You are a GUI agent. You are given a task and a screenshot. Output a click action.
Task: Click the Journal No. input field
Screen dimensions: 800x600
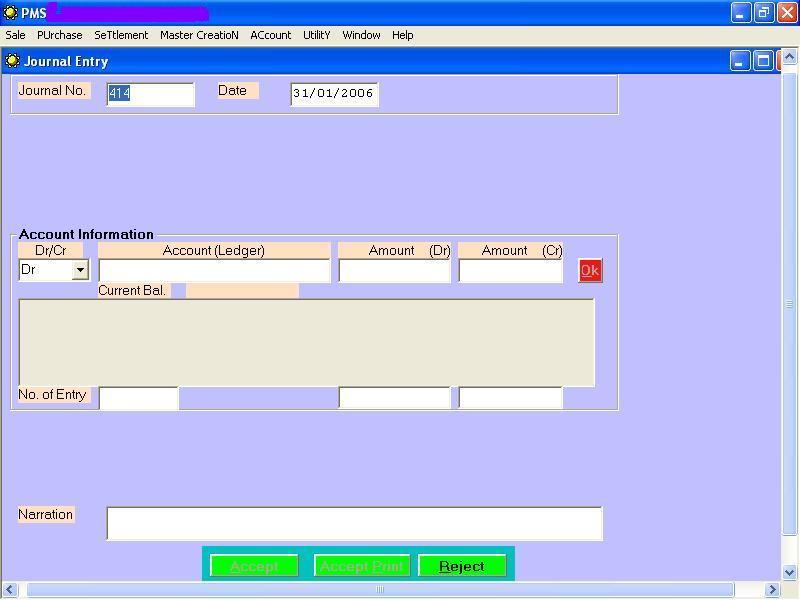[x=150, y=94]
